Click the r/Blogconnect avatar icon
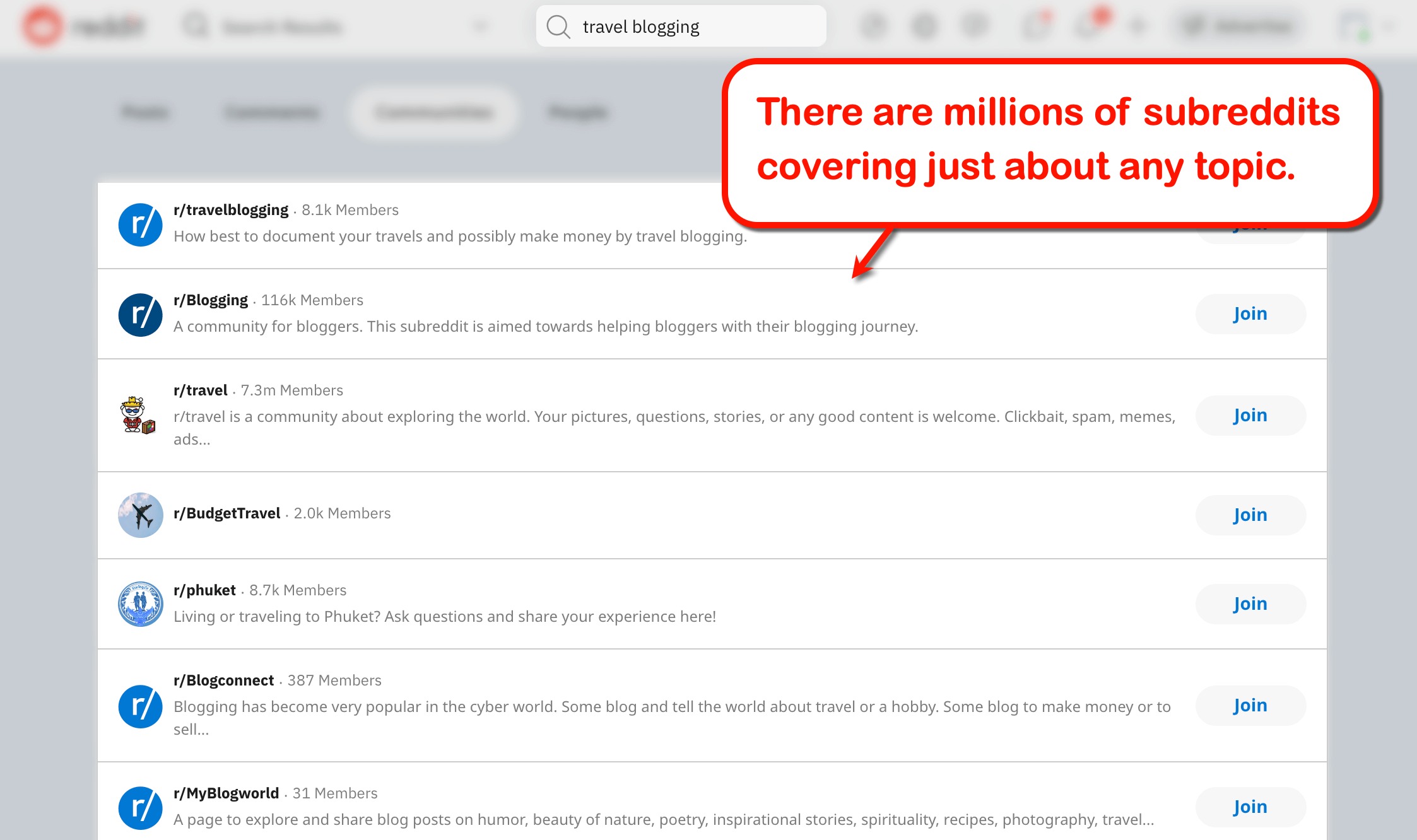 (141, 706)
